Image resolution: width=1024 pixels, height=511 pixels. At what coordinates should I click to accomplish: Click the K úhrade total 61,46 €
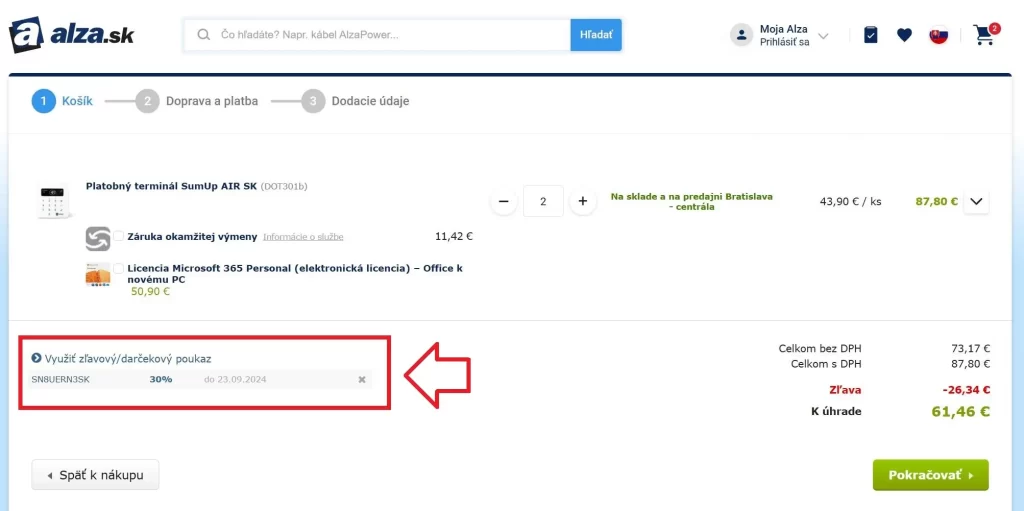point(960,411)
